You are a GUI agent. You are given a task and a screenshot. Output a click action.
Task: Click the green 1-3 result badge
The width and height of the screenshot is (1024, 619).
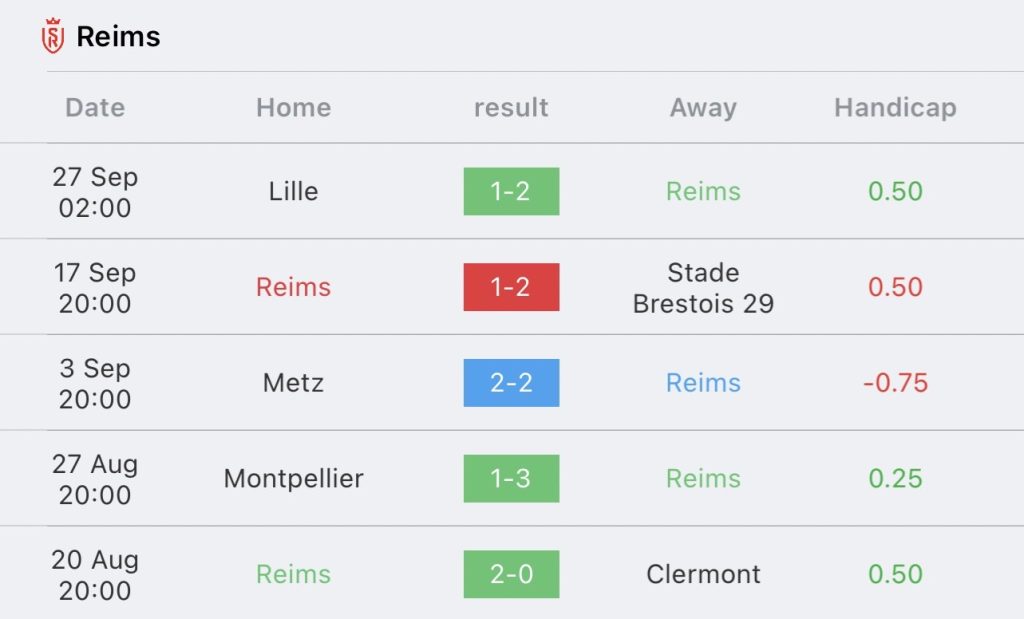click(511, 478)
